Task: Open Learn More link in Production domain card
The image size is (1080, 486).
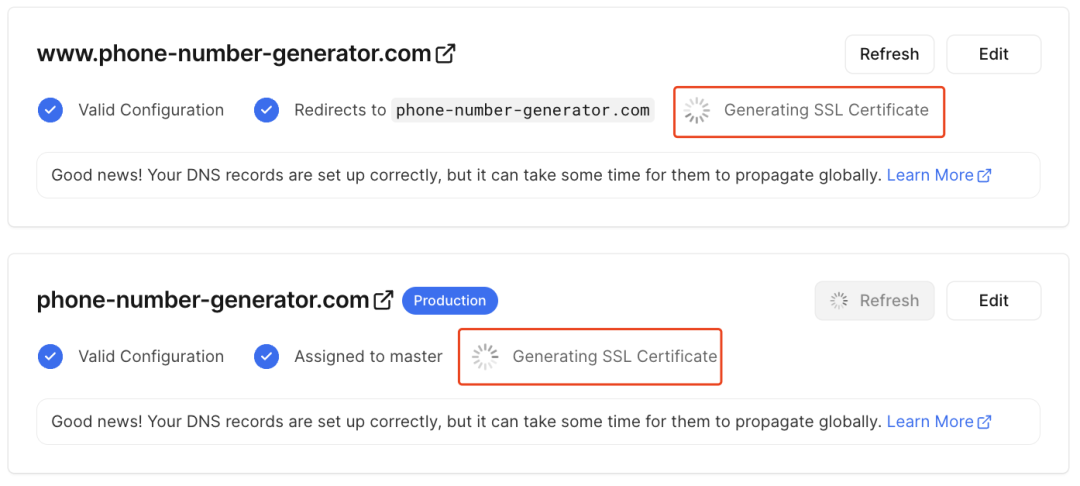Action: 930,421
